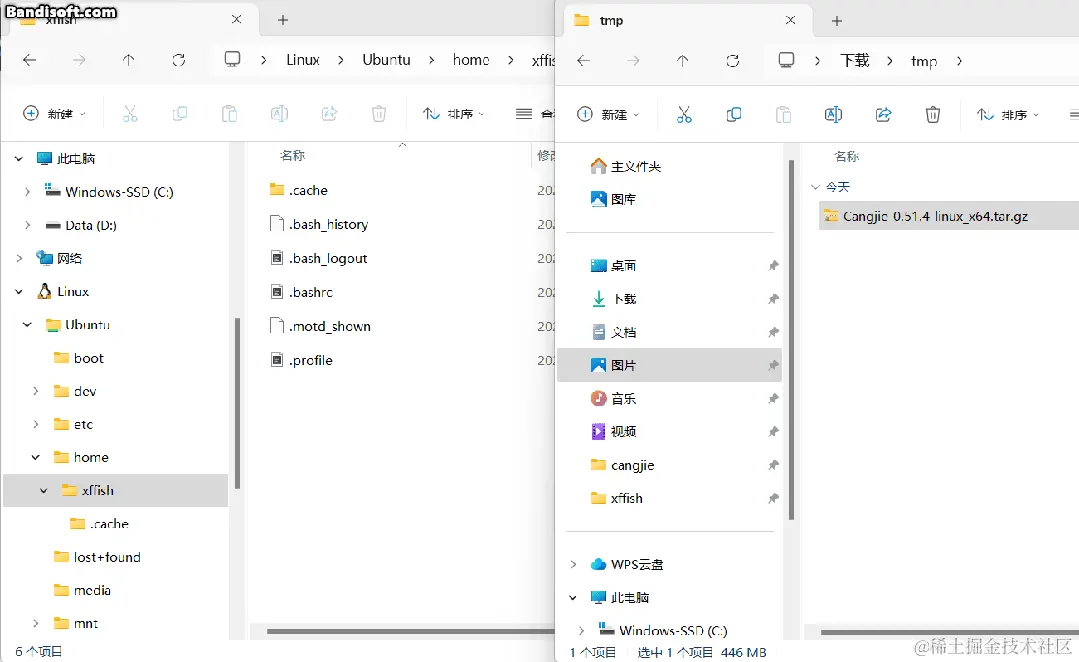Open 新建 menu in tmp window

[608, 114]
